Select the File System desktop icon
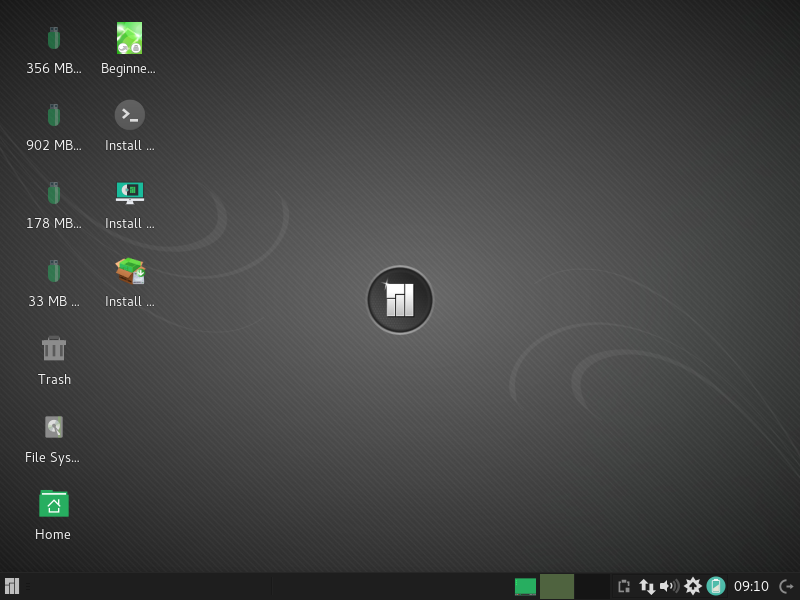 54,427
